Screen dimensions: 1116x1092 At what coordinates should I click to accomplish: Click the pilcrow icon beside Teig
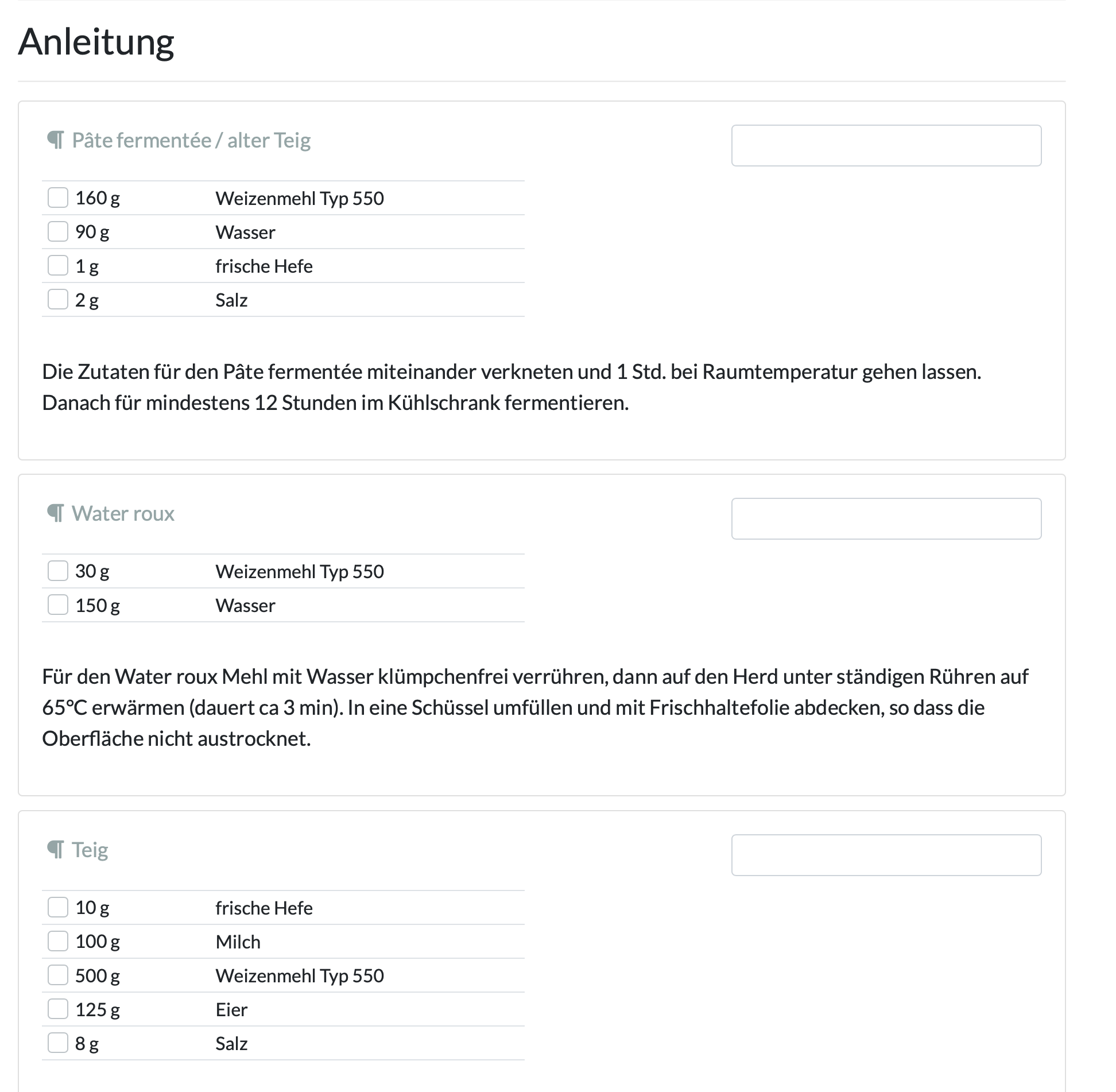click(56, 849)
